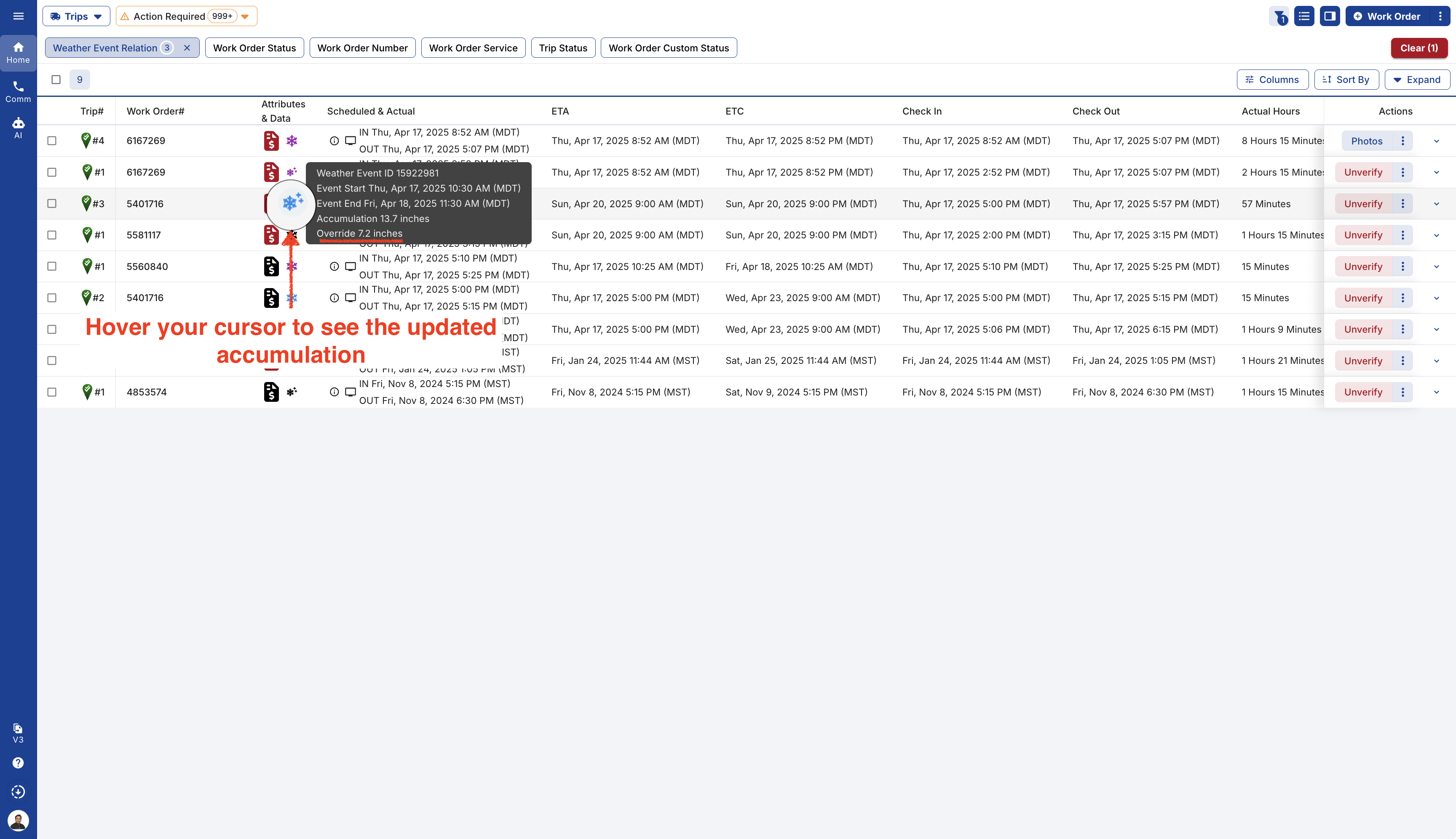This screenshot has width=1456, height=839.
Task: Open the help question mark icon
Action: 19,762
